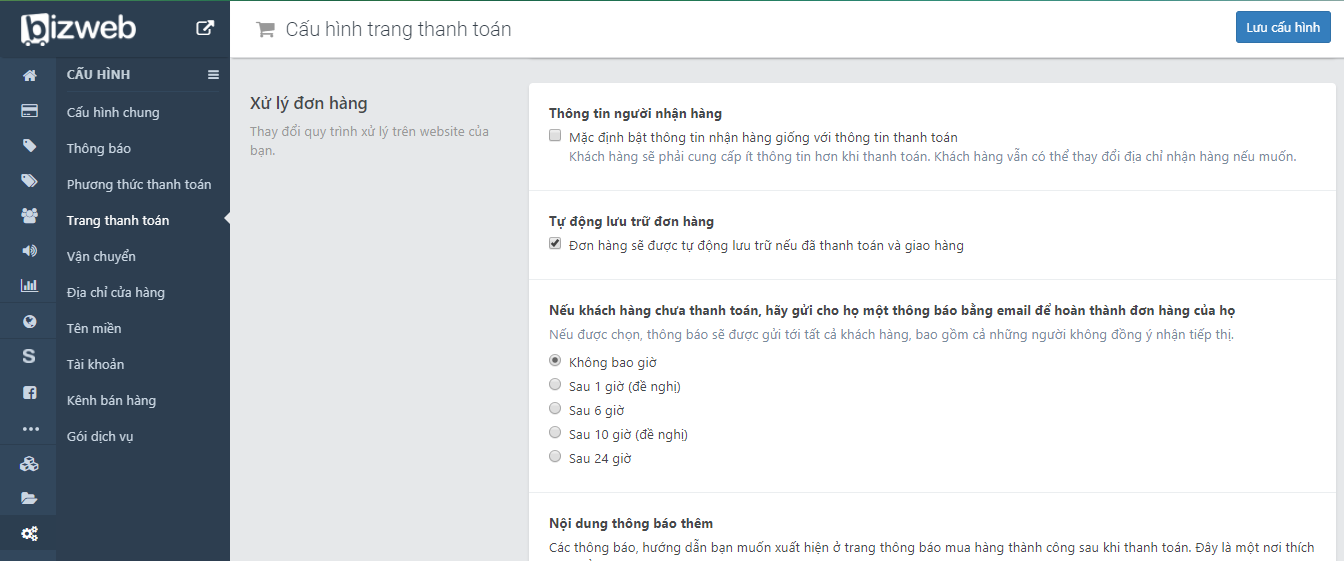Open the bar chart reports icon
The width and height of the screenshot is (1344, 561).
29,286
